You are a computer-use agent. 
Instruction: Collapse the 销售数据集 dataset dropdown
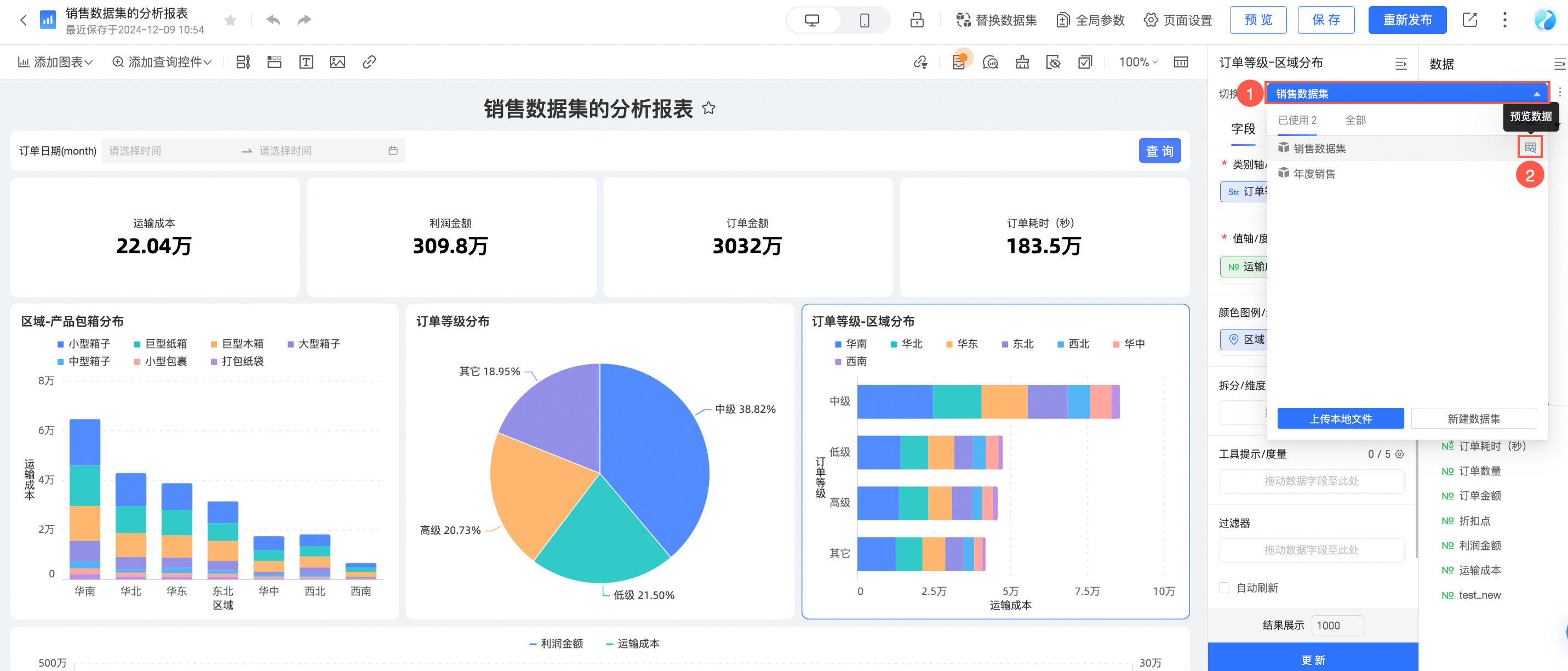(1536, 94)
